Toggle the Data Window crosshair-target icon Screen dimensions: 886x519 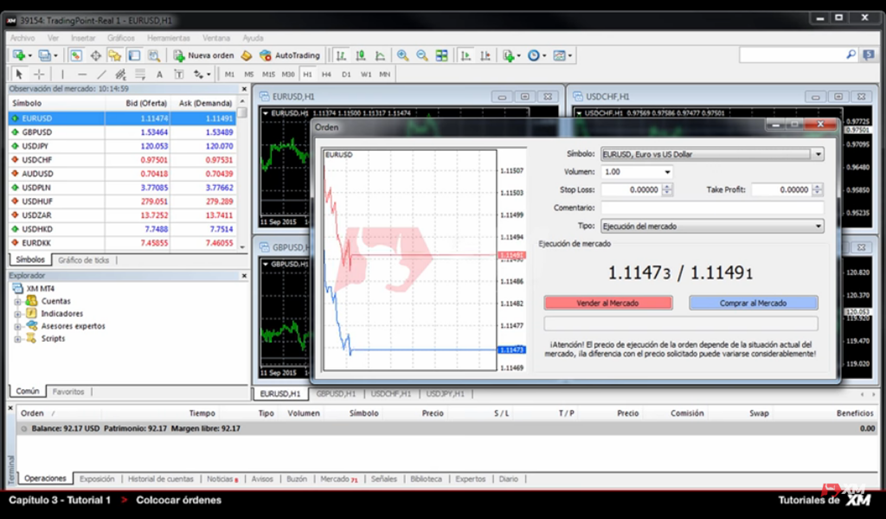tap(95, 55)
